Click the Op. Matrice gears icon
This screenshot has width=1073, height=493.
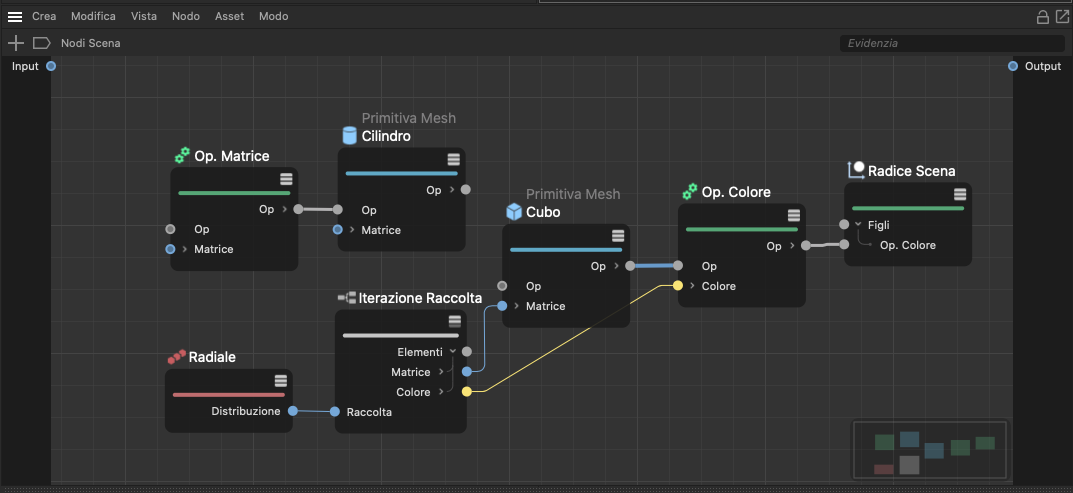pos(182,156)
